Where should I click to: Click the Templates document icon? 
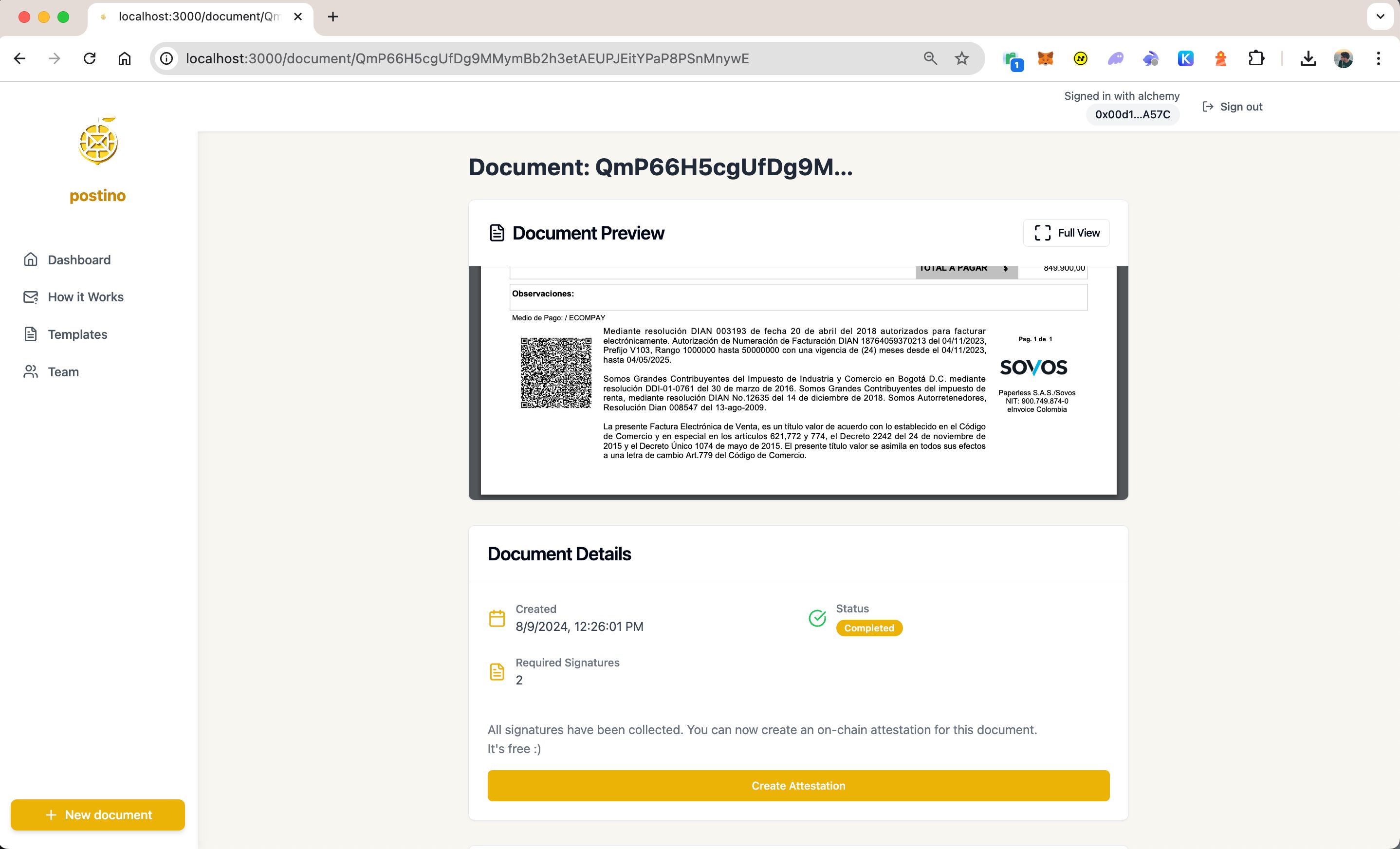click(31, 334)
